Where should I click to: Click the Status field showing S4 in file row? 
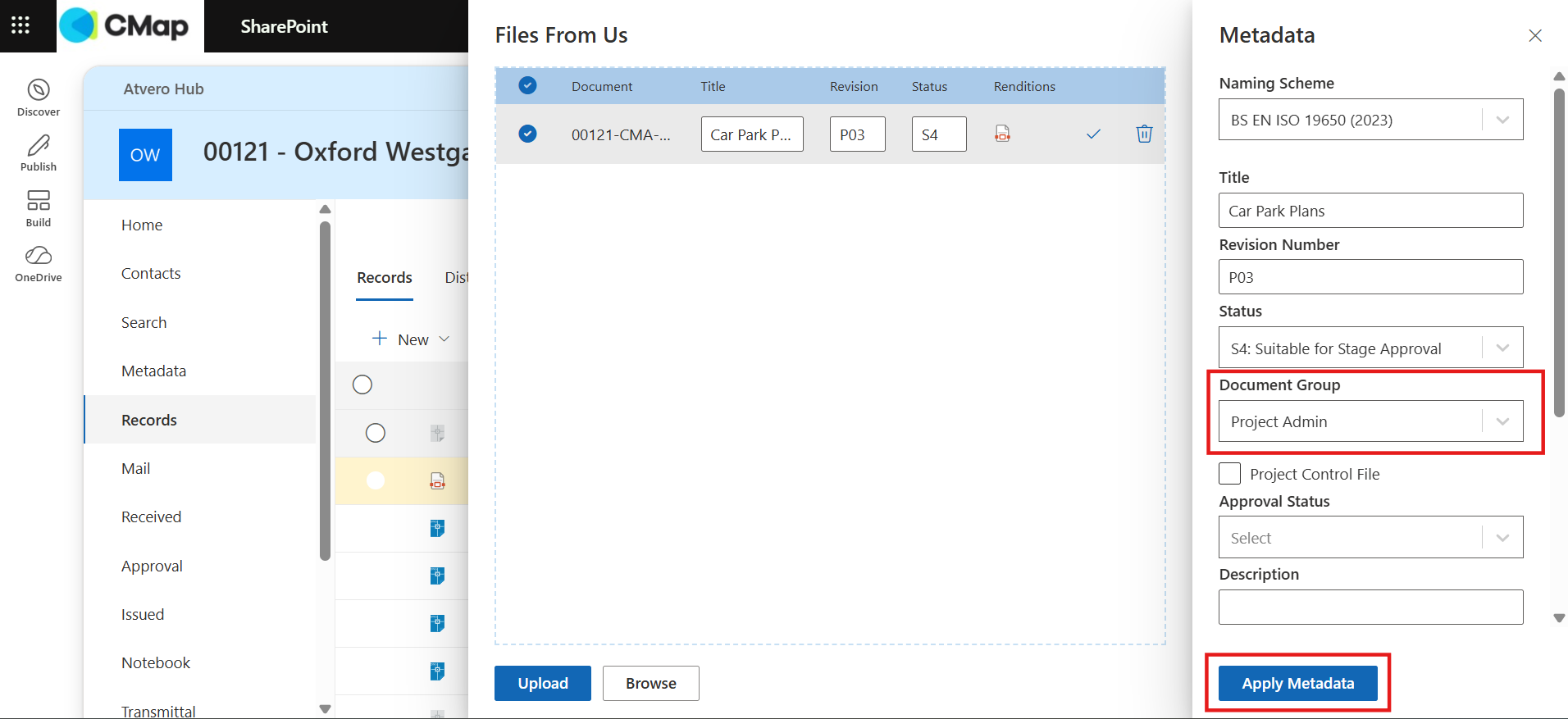pos(939,134)
